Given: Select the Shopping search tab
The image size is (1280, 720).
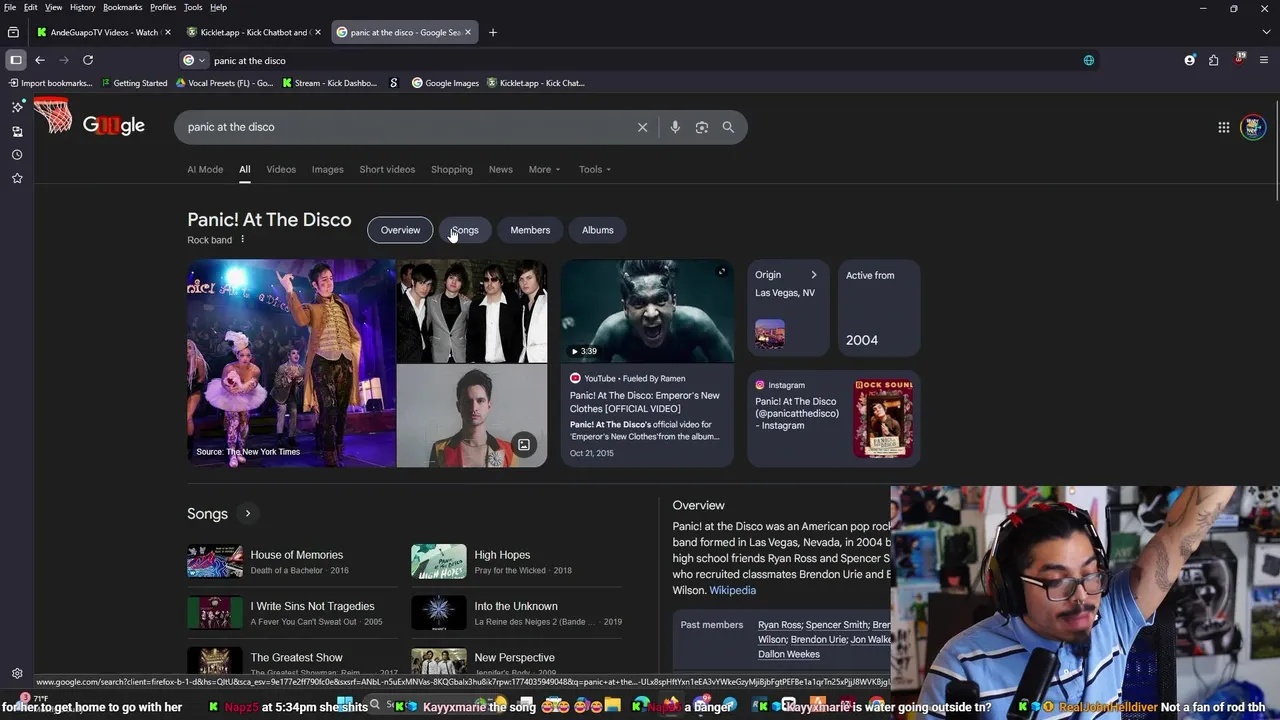Looking at the screenshot, I should (x=452, y=169).
